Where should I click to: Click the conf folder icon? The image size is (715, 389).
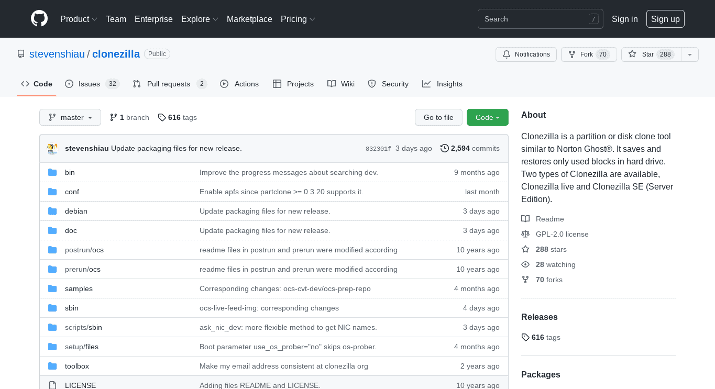pyautogui.click(x=52, y=192)
